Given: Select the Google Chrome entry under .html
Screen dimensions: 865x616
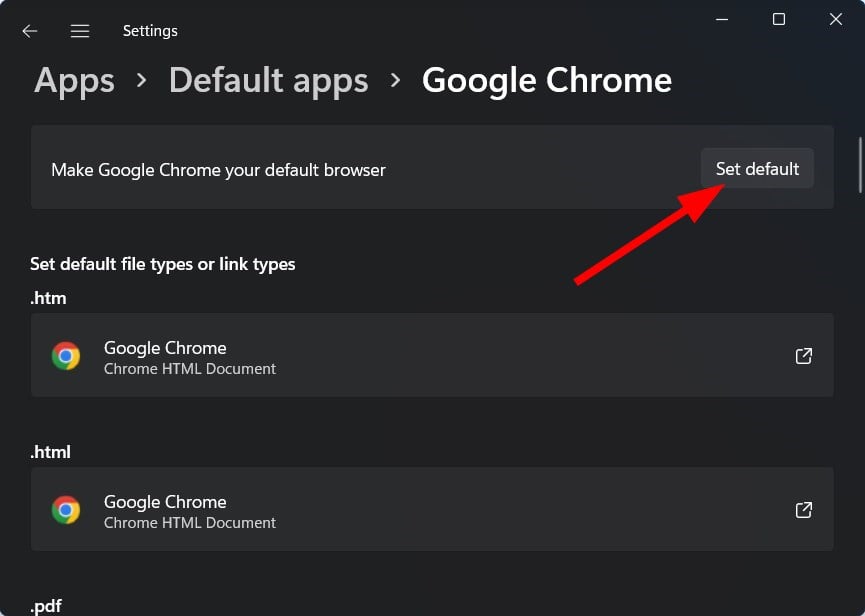Looking at the screenshot, I should pyautogui.click(x=432, y=509).
